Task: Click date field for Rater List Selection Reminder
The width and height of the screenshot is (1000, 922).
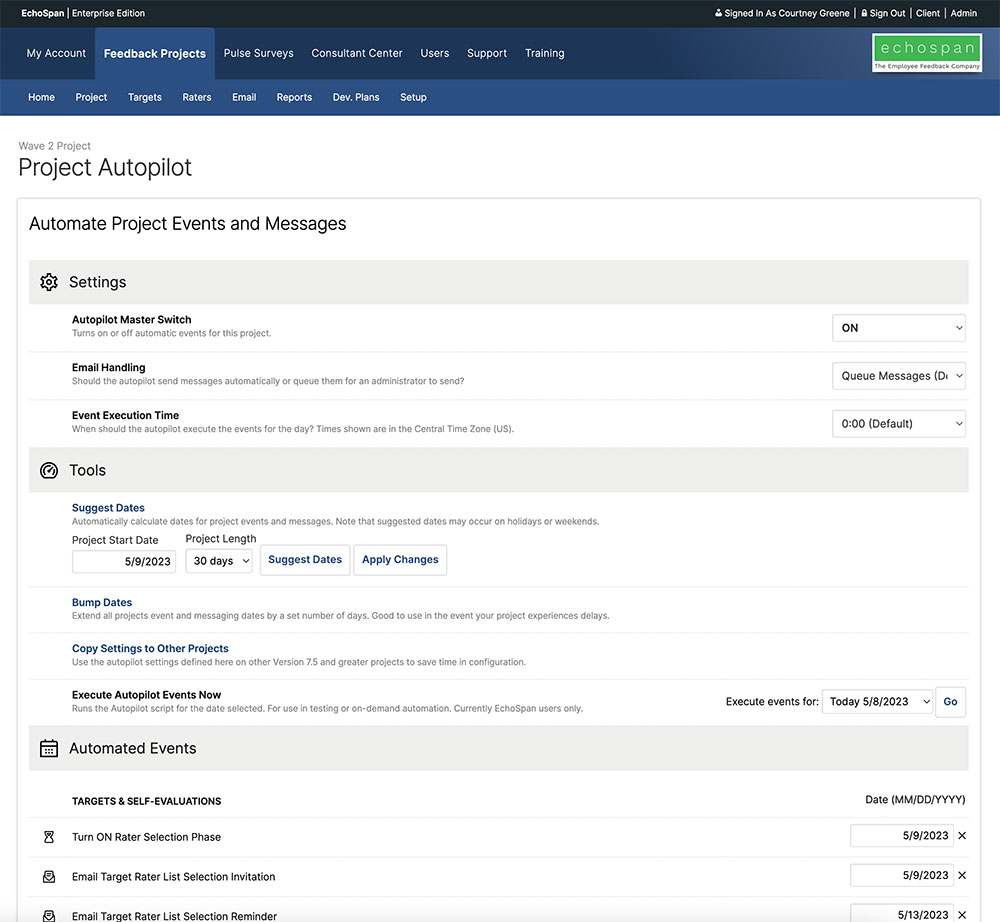Action: (x=902, y=914)
